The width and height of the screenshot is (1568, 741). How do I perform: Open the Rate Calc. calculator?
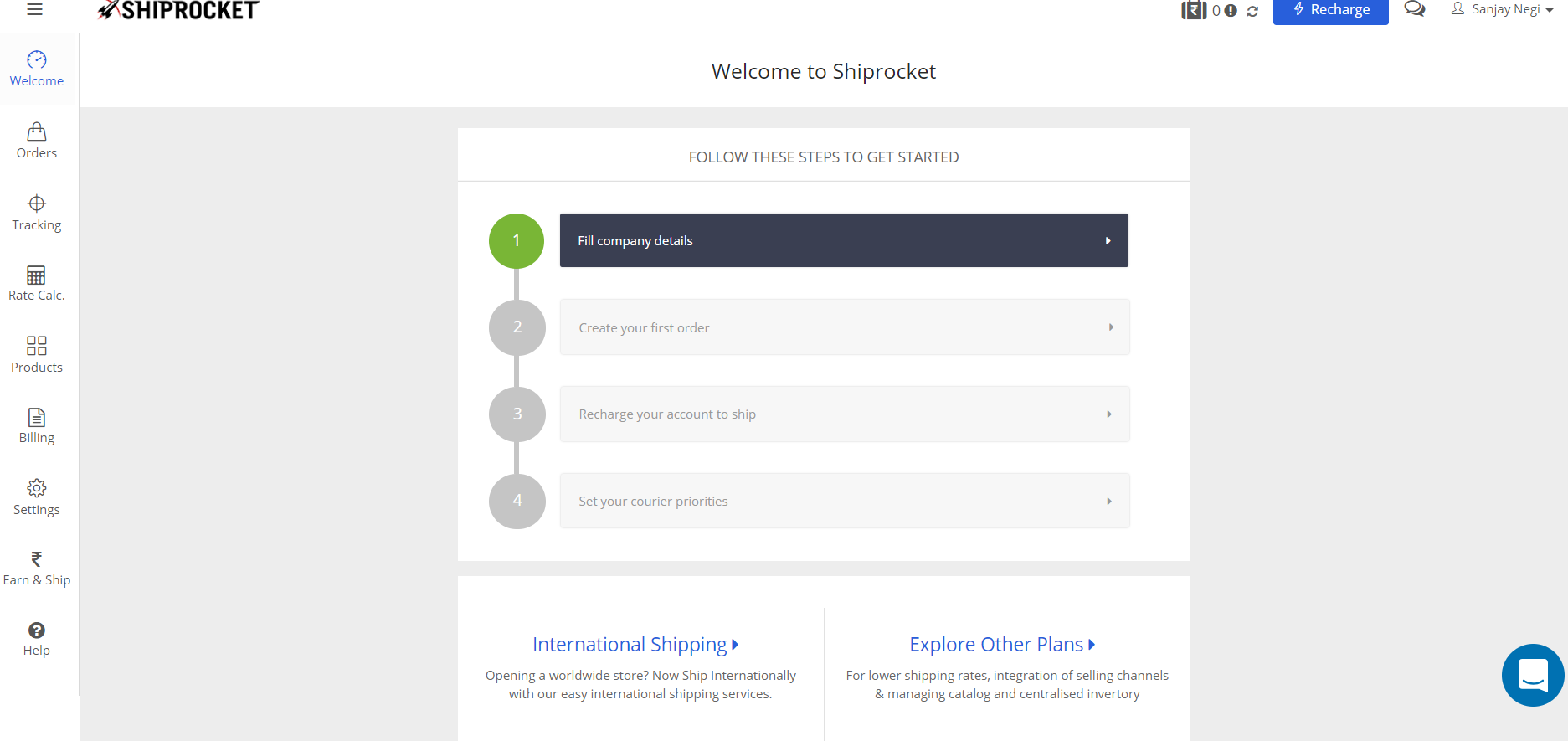point(37,283)
